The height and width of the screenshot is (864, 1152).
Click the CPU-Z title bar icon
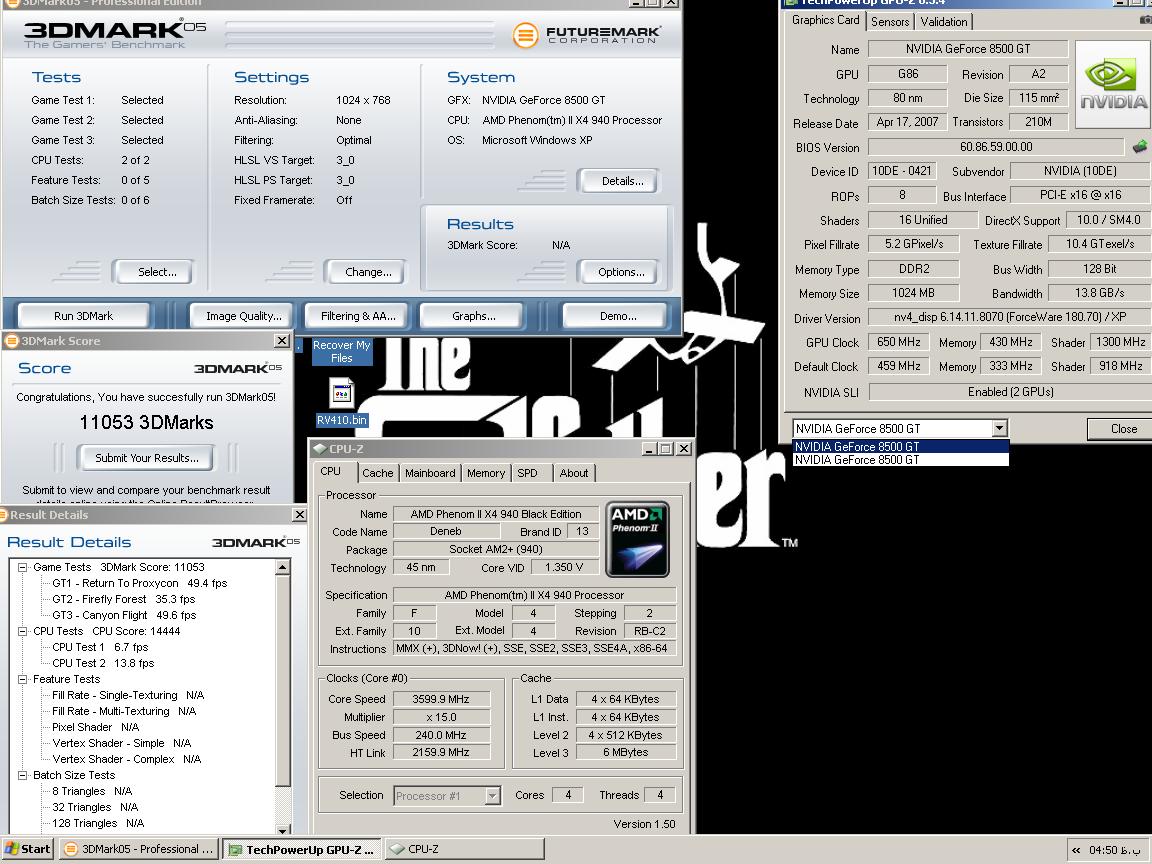coord(319,449)
